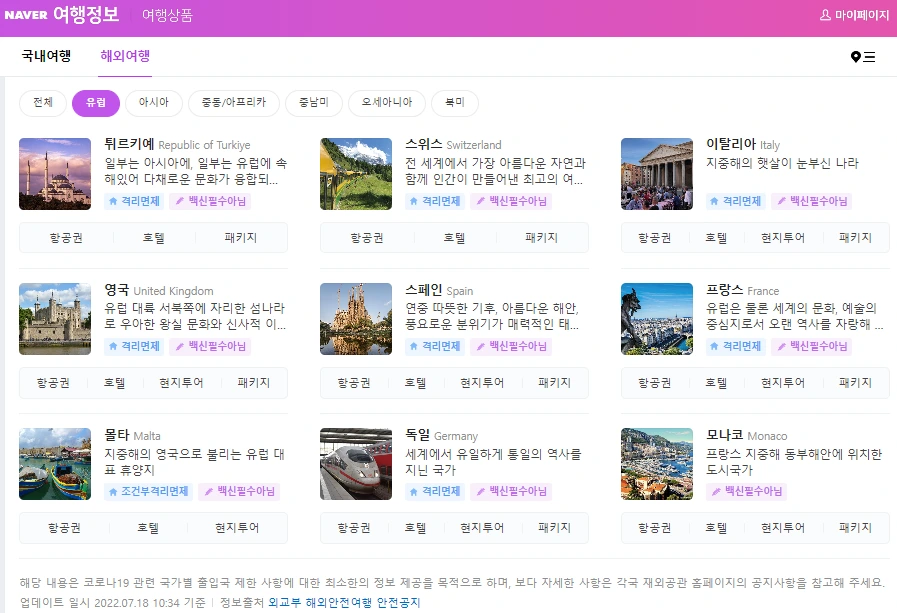Screen dimensions: 897x613
Task: Open the 프랑스 gargoyle thumbnail
Action: (657, 319)
